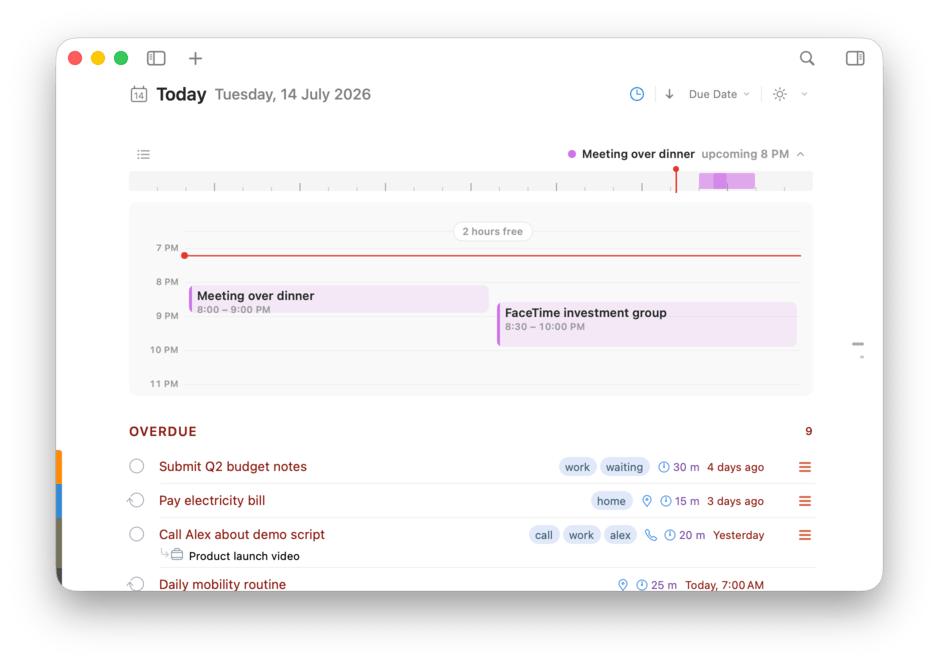Image resolution: width=939 pixels, height=665 pixels.
Task: Complete the Pay electricity bill checkbox
Action: pos(137,500)
